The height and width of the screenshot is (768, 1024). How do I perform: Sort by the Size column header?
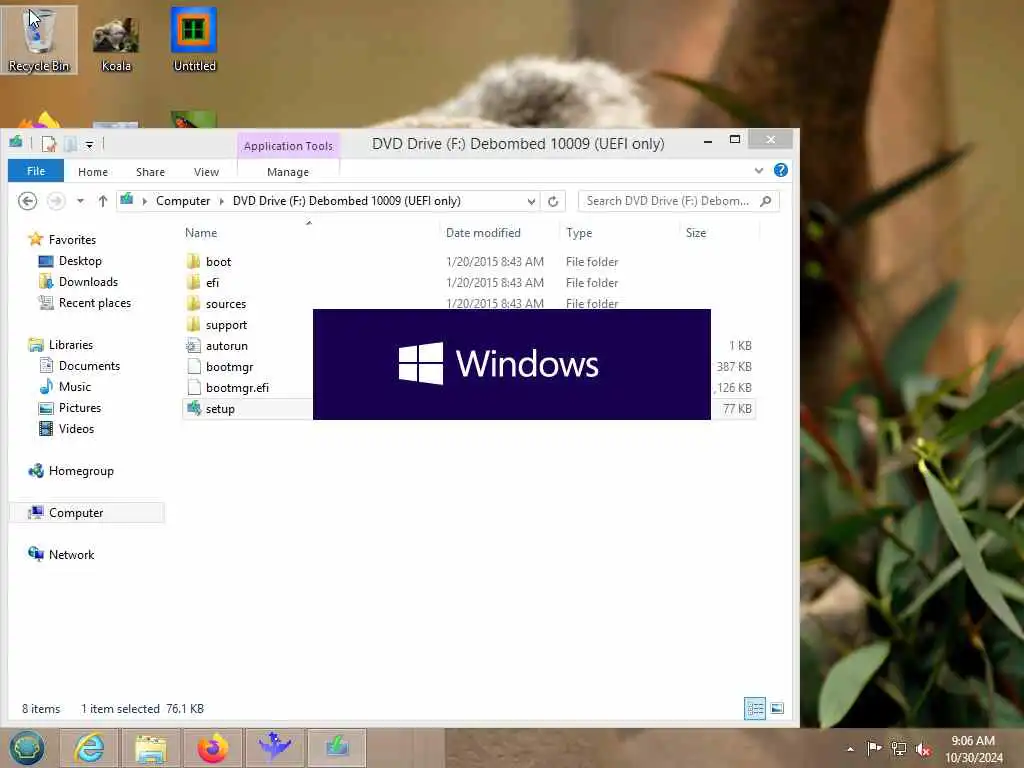click(x=696, y=232)
